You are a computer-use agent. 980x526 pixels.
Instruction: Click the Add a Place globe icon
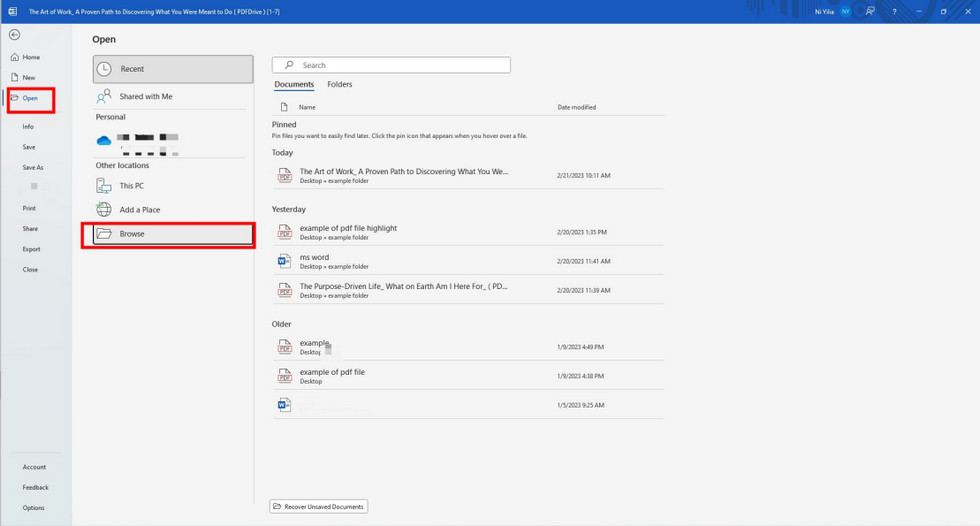(104, 210)
